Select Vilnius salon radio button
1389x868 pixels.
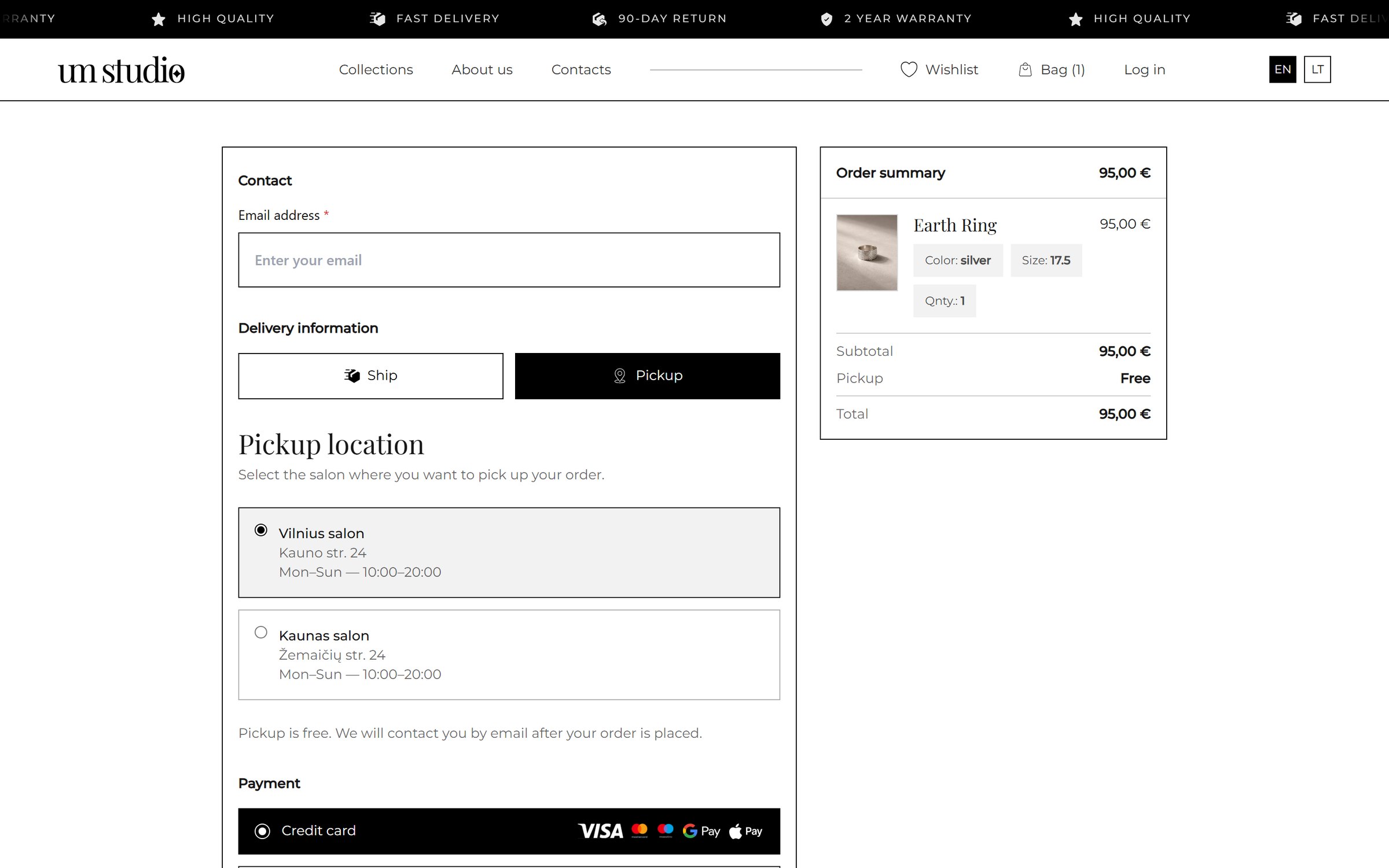(x=261, y=530)
